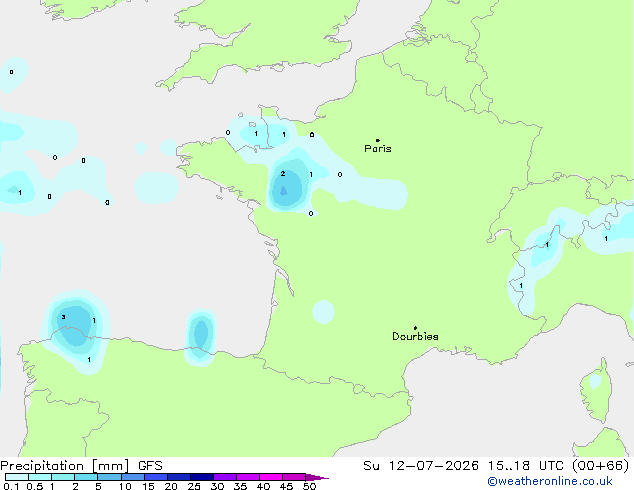Image resolution: width=634 pixels, height=490 pixels.
Task: Click the Paris city label
Action: [378, 149]
